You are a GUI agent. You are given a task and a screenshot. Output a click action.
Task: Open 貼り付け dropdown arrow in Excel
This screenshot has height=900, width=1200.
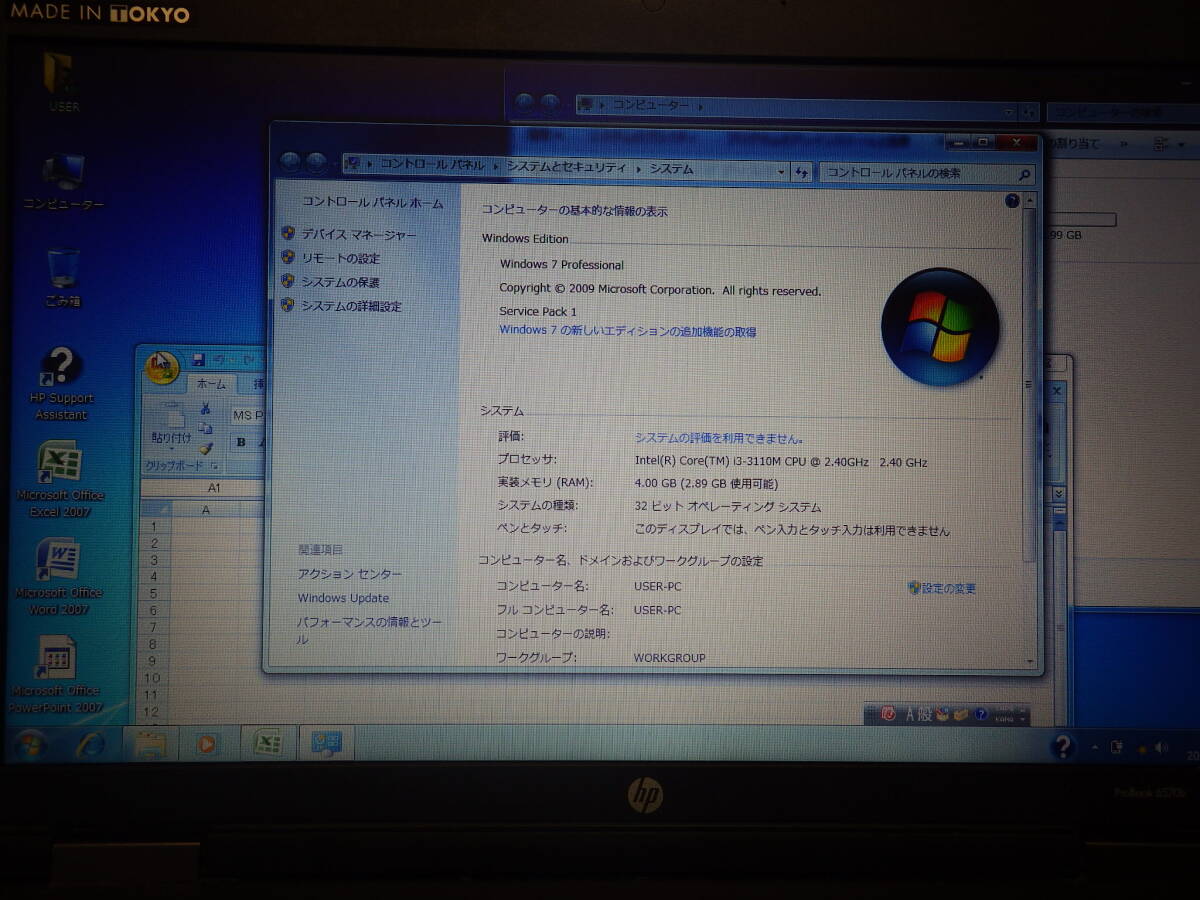171,449
